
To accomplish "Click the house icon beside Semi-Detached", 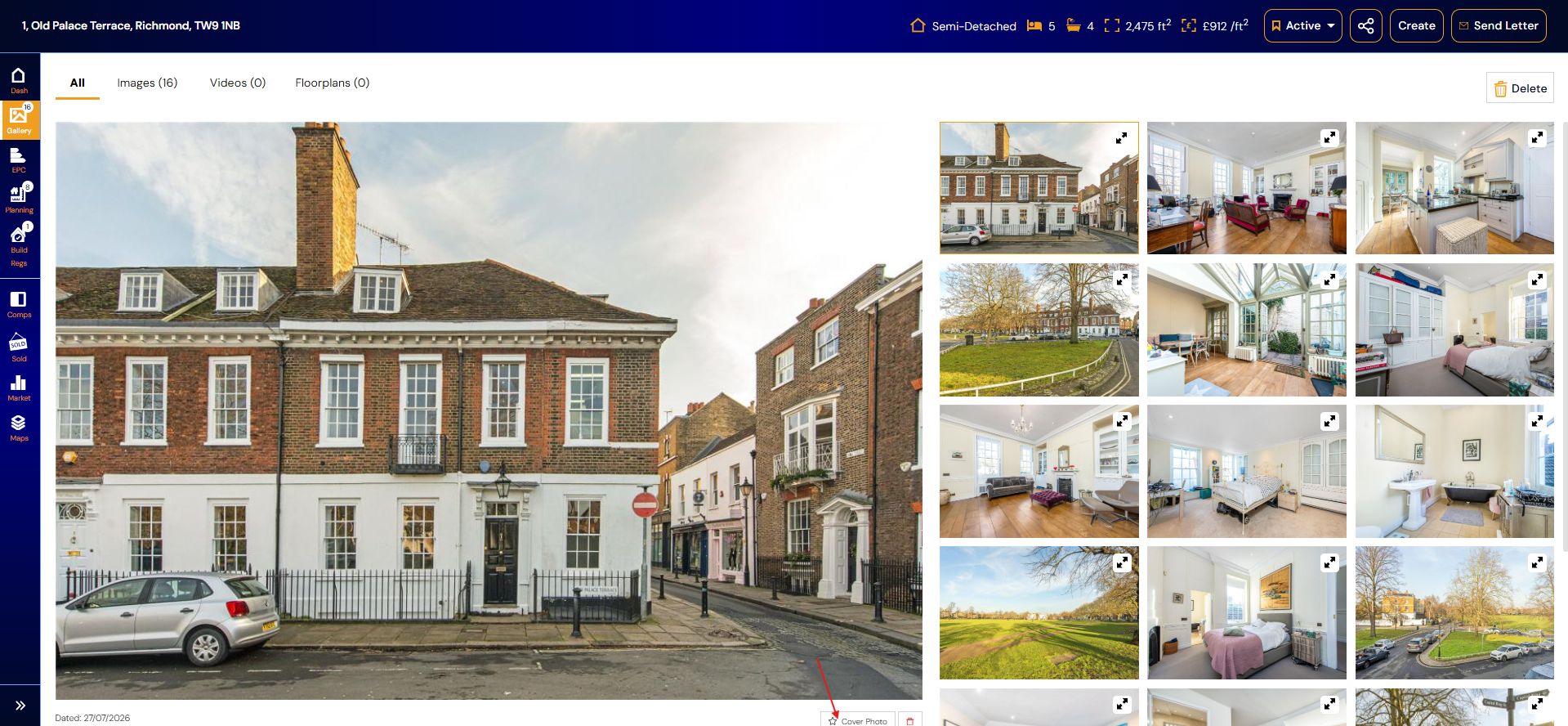I will click(918, 25).
